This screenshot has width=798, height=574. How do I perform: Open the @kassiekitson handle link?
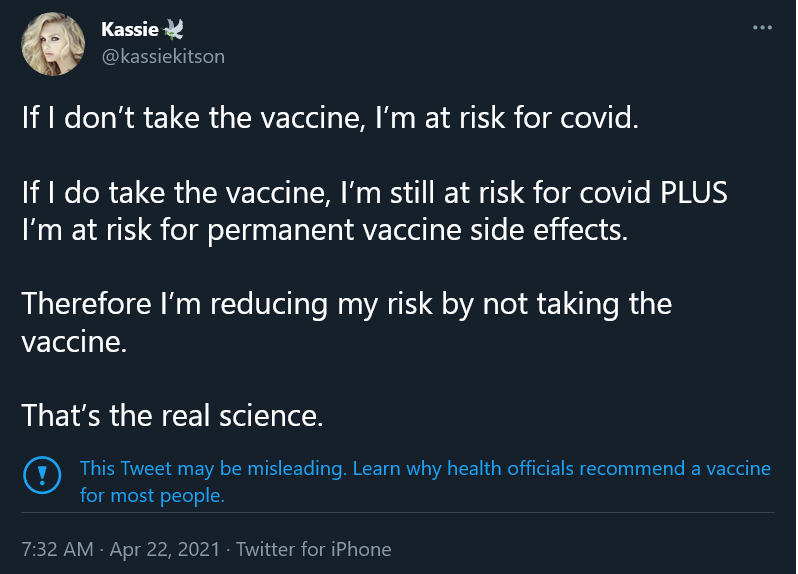163,56
